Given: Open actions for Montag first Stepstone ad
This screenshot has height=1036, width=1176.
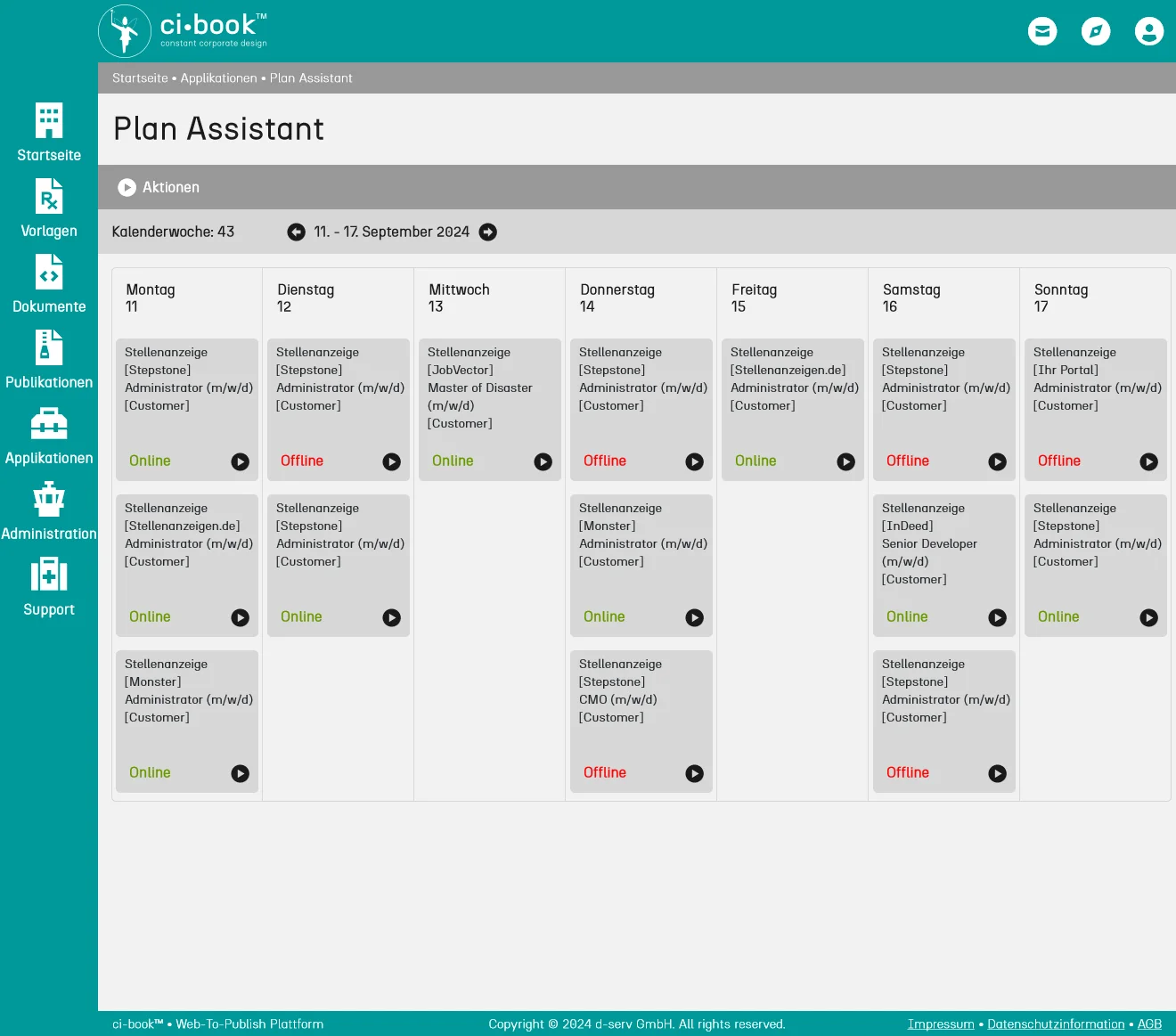Looking at the screenshot, I should tap(241, 461).
